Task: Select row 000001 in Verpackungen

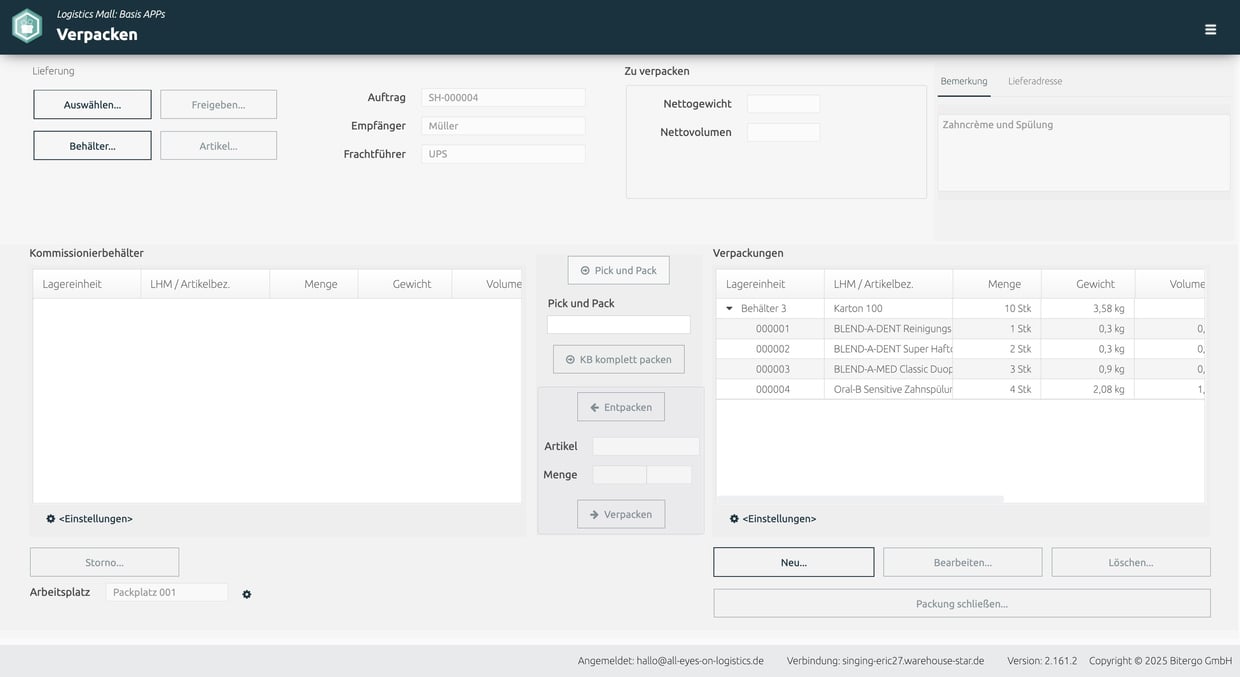Action: coord(960,329)
